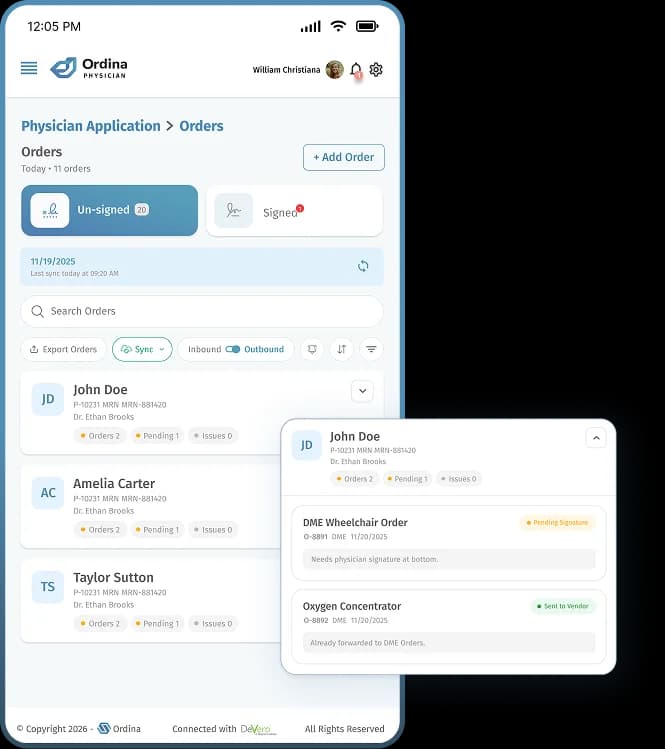This screenshot has height=749, width=665.
Task: Open the Sync dropdown
Action: pos(142,349)
